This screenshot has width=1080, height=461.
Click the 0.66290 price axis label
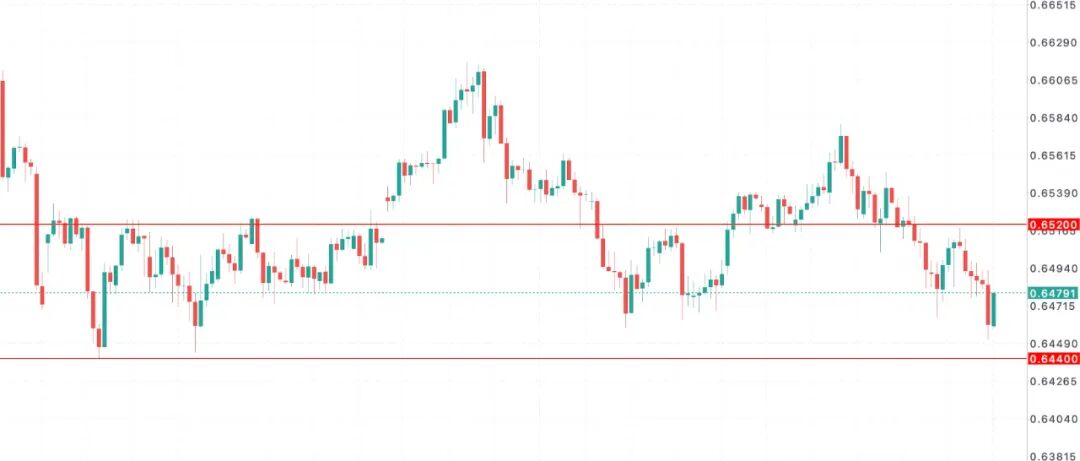pos(1052,43)
